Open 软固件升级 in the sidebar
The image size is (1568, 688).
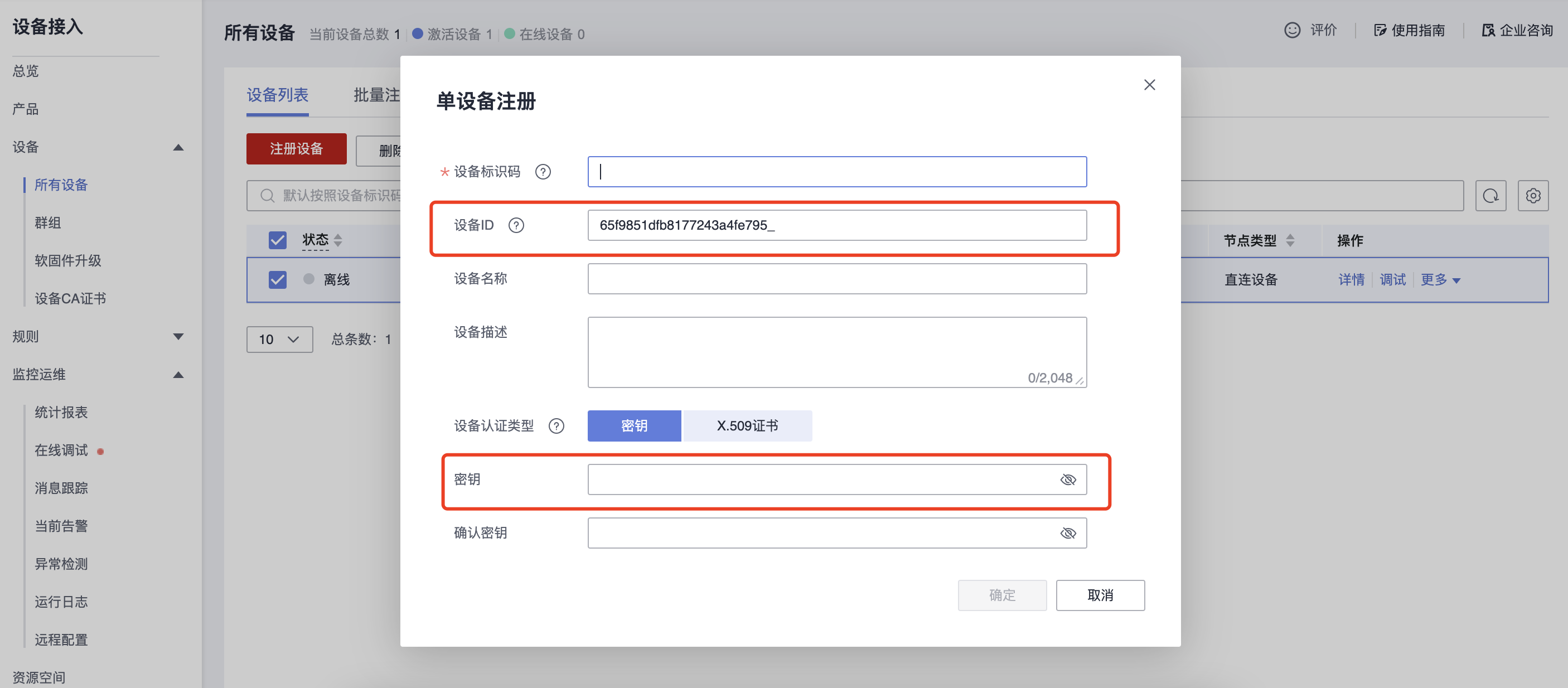[x=67, y=261]
